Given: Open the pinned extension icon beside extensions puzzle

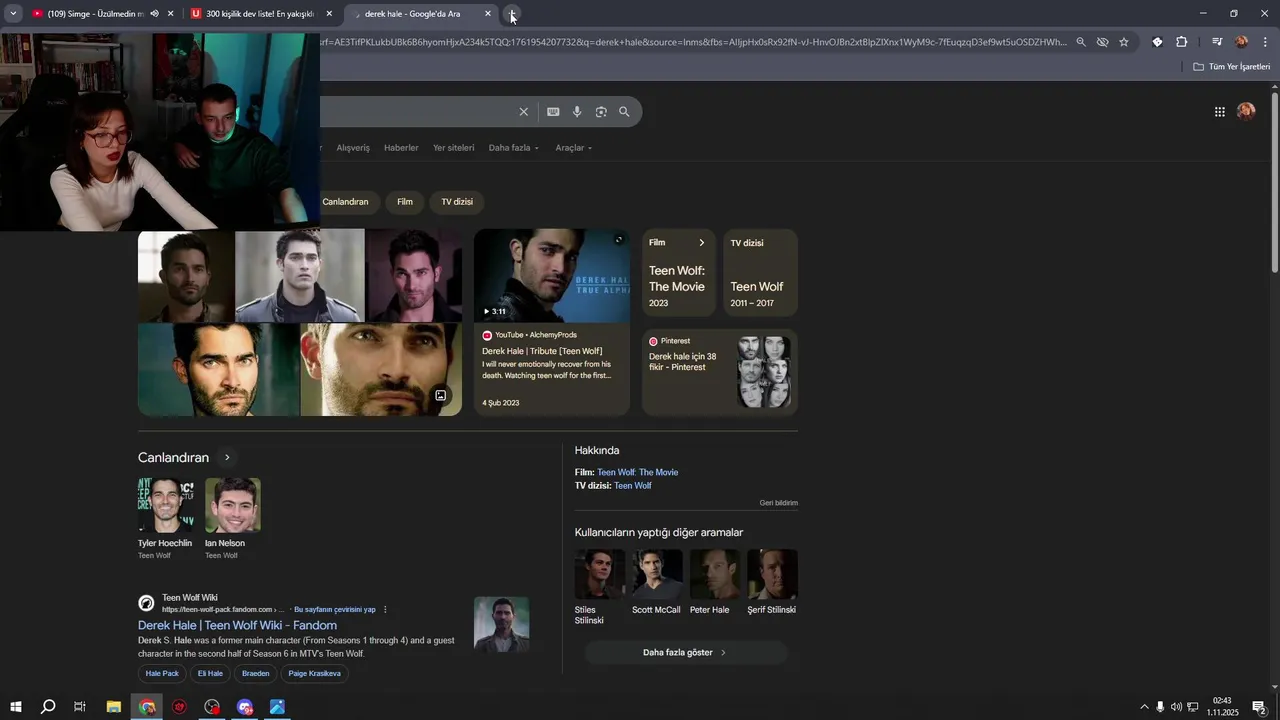Looking at the screenshot, I should (1157, 42).
